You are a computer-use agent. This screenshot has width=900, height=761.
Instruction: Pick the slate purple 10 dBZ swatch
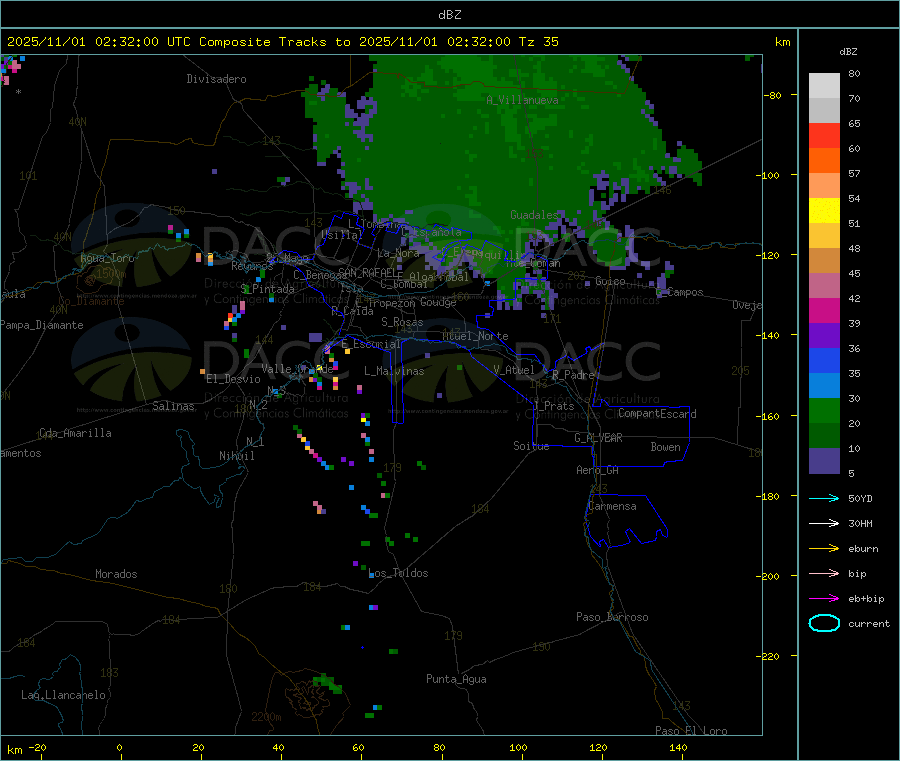tap(824, 461)
